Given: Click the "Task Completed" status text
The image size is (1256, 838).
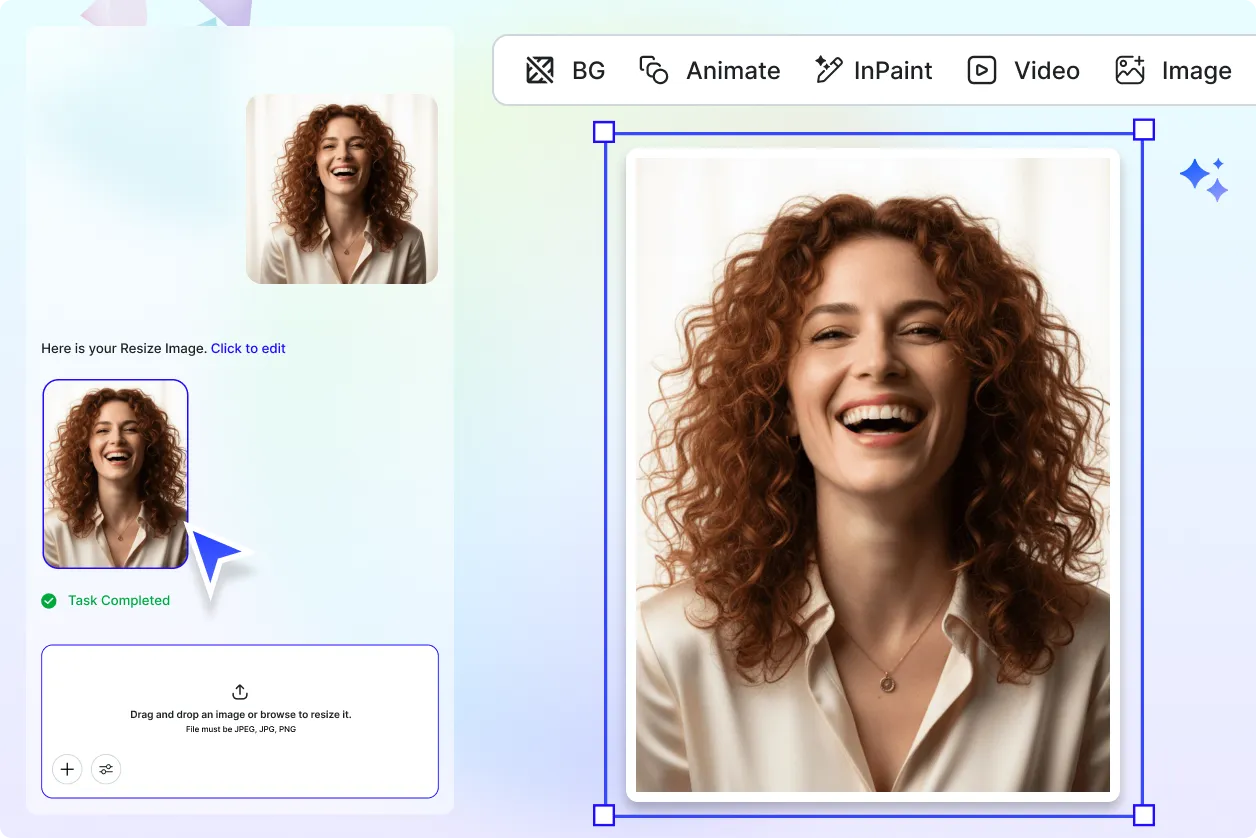Looking at the screenshot, I should coord(119,601).
